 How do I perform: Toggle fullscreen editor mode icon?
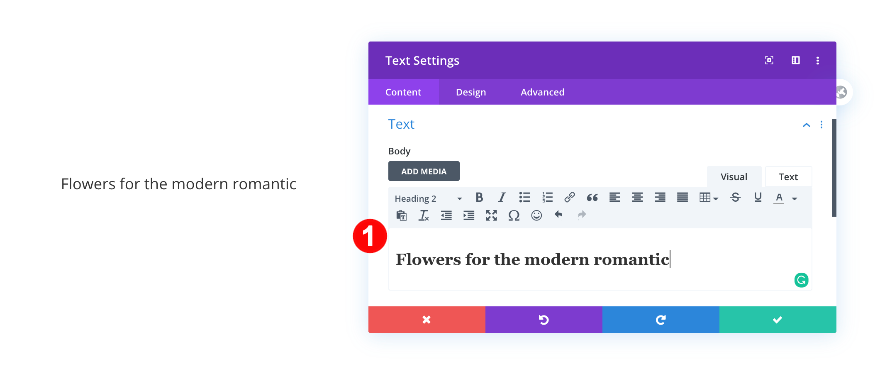click(x=491, y=216)
